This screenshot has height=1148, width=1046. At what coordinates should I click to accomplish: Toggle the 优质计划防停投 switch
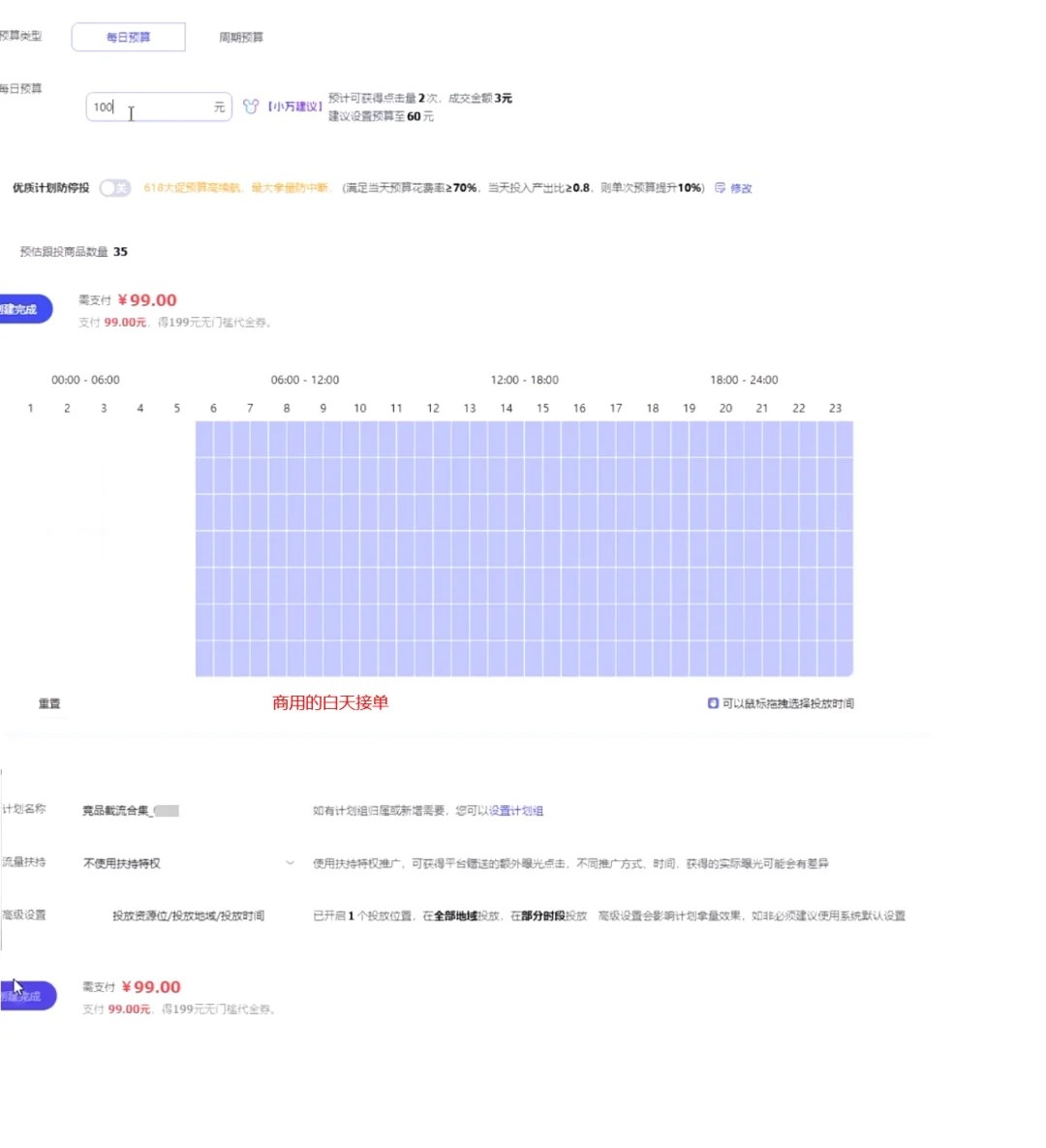pos(115,188)
